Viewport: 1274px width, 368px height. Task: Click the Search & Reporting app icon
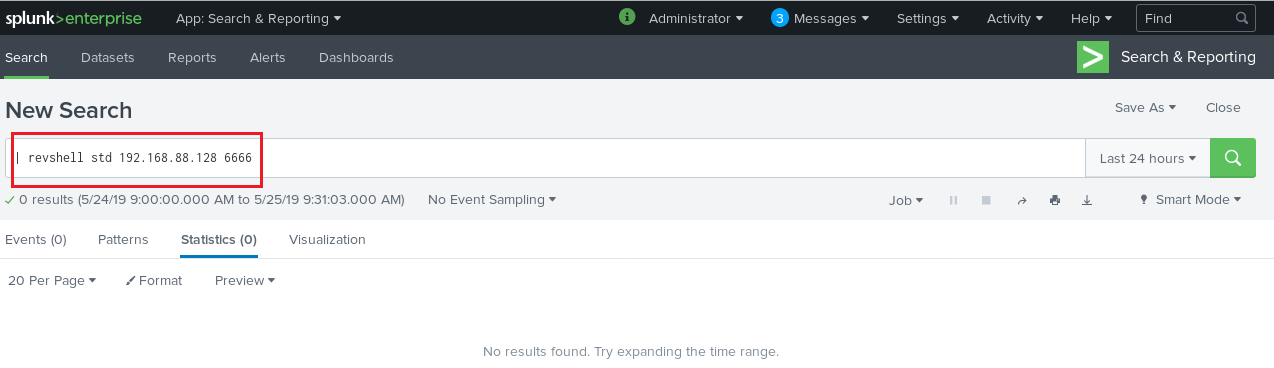1093,57
